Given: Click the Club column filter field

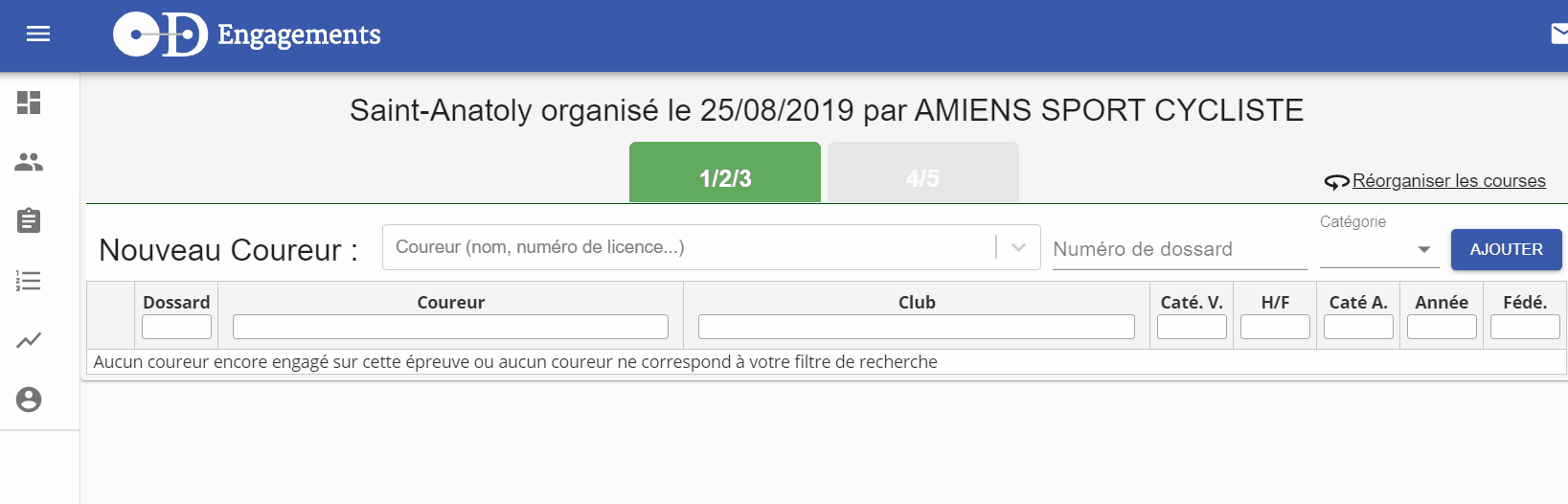Looking at the screenshot, I should click(x=917, y=327).
